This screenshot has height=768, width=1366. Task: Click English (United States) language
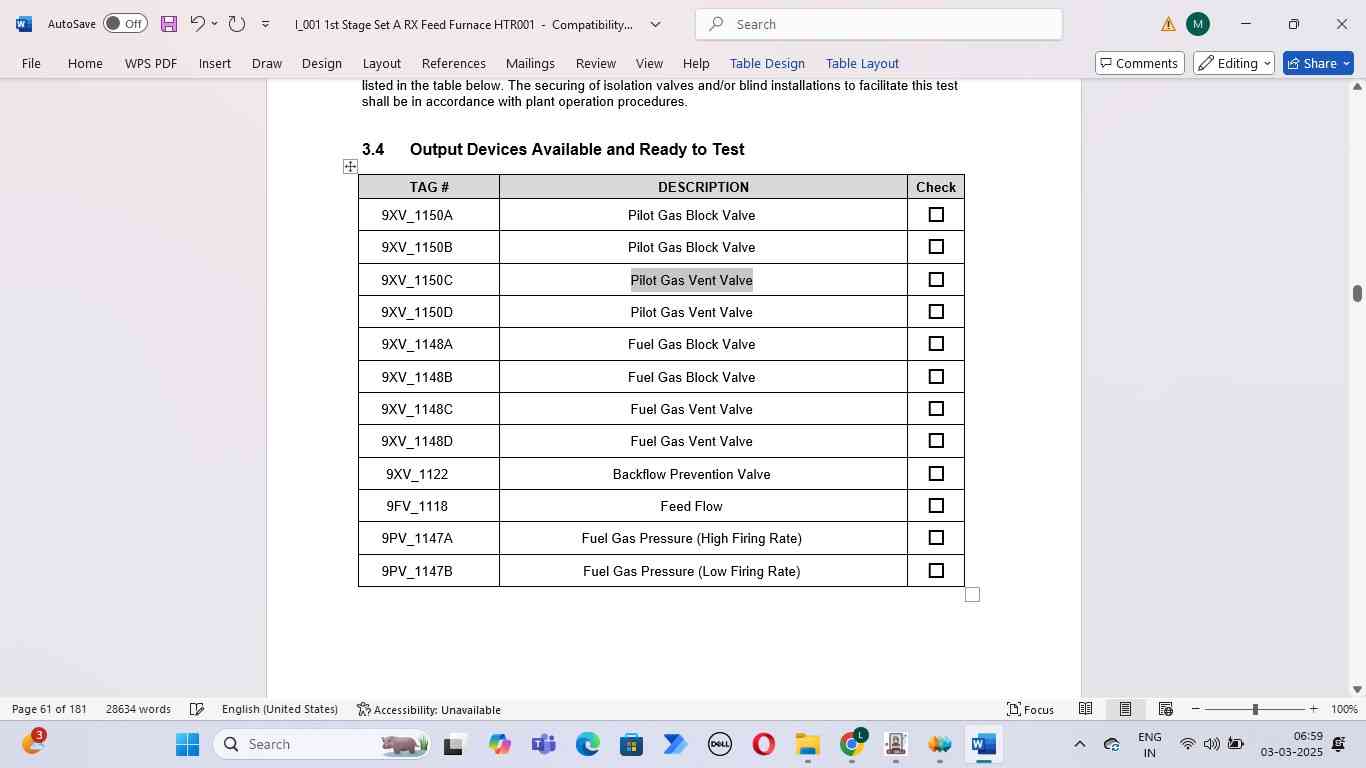pyautogui.click(x=280, y=709)
